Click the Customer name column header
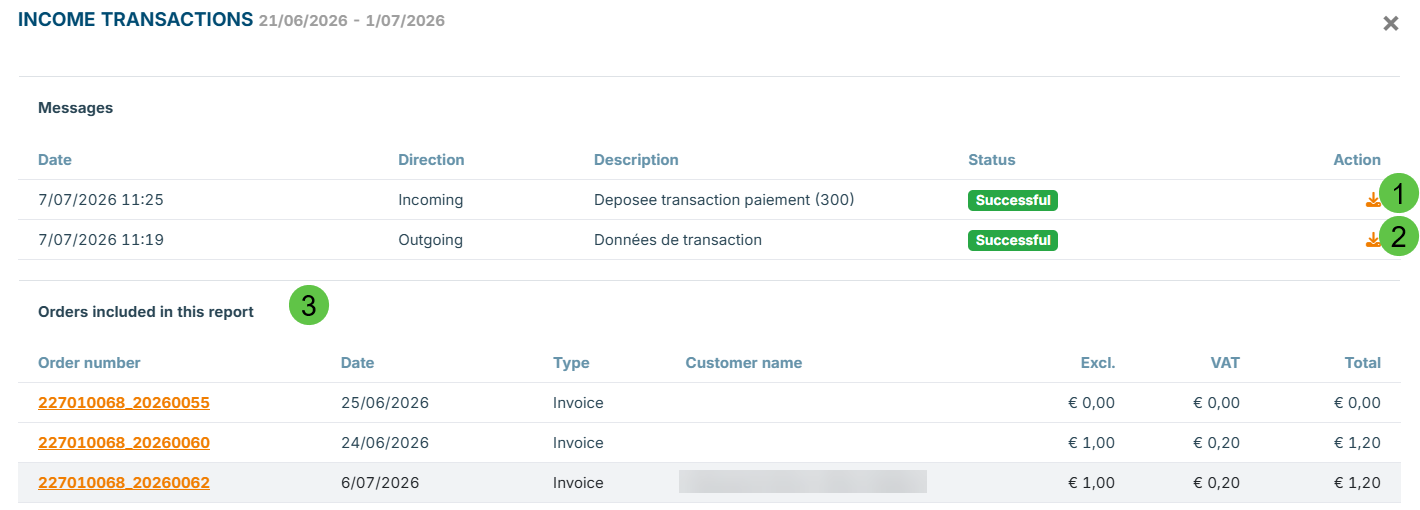Viewport: 1420px width, 510px height. coord(744,363)
